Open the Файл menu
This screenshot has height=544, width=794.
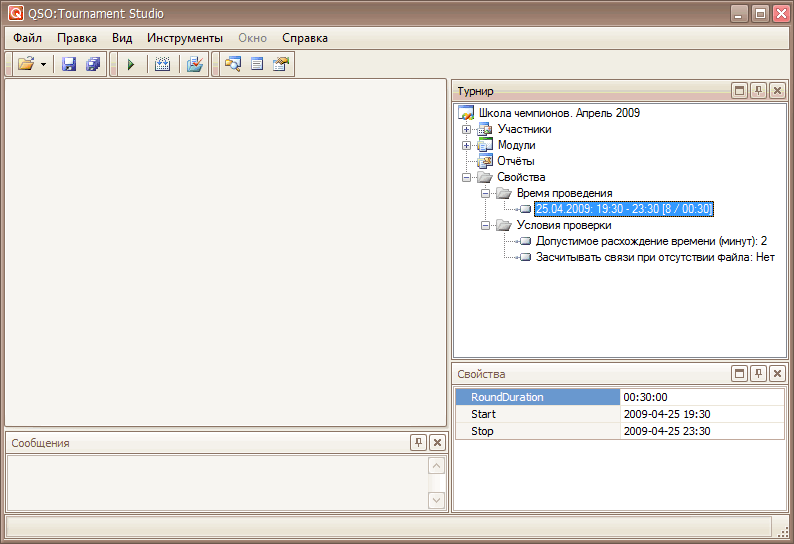coord(27,38)
